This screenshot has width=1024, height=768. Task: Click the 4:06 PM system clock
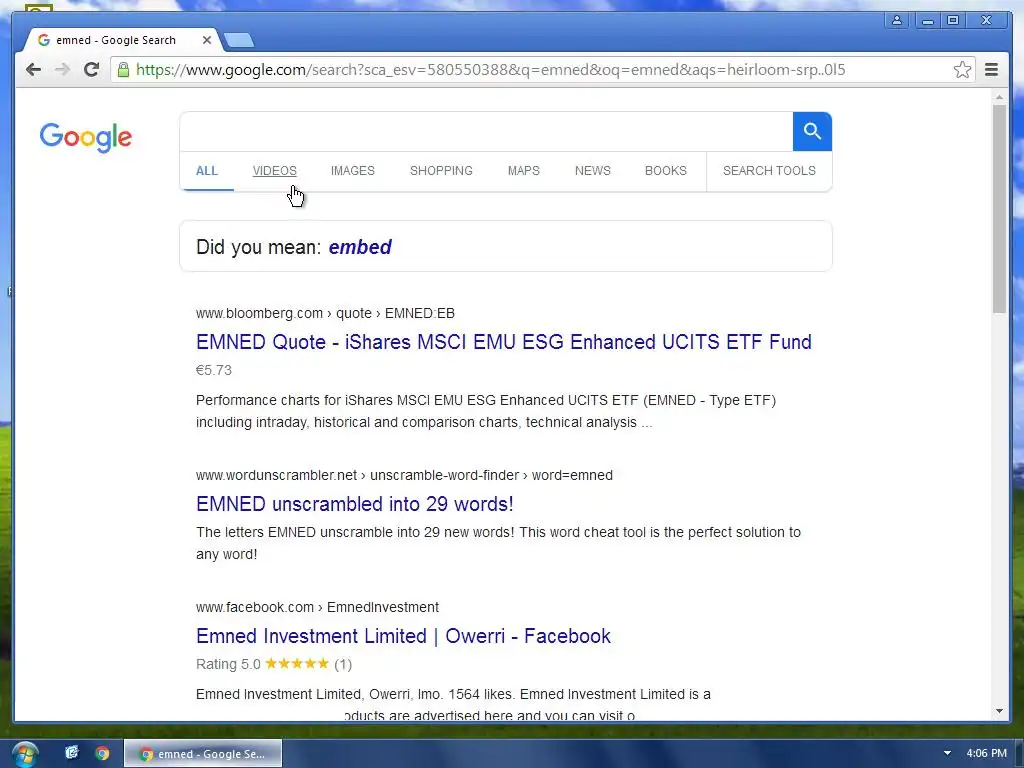pos(986,753)
